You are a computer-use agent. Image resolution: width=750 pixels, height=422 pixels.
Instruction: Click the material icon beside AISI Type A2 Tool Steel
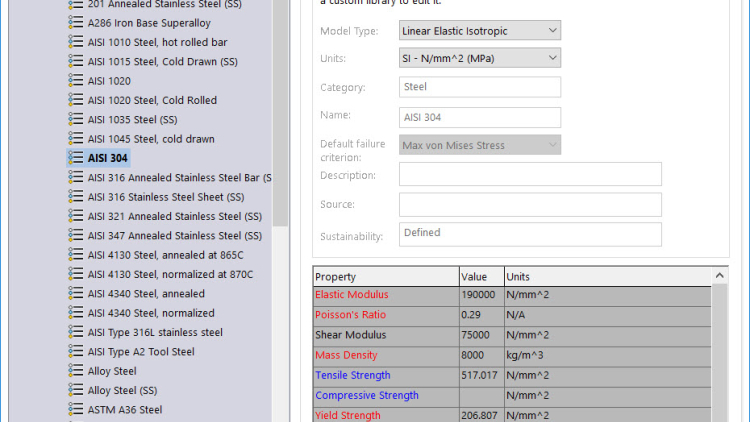(76, 352)
